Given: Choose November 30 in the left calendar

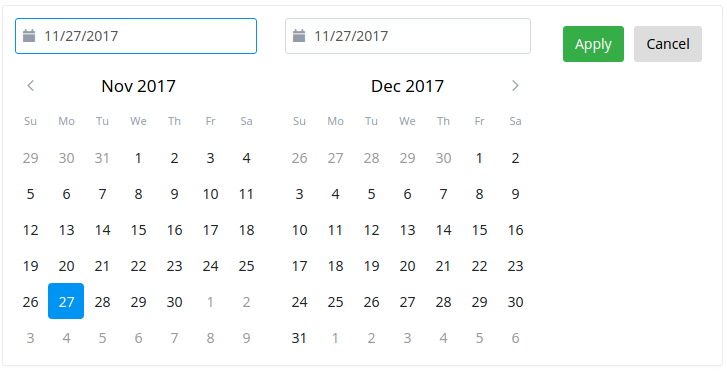Looking at the screenshot, I should [174, 302].
